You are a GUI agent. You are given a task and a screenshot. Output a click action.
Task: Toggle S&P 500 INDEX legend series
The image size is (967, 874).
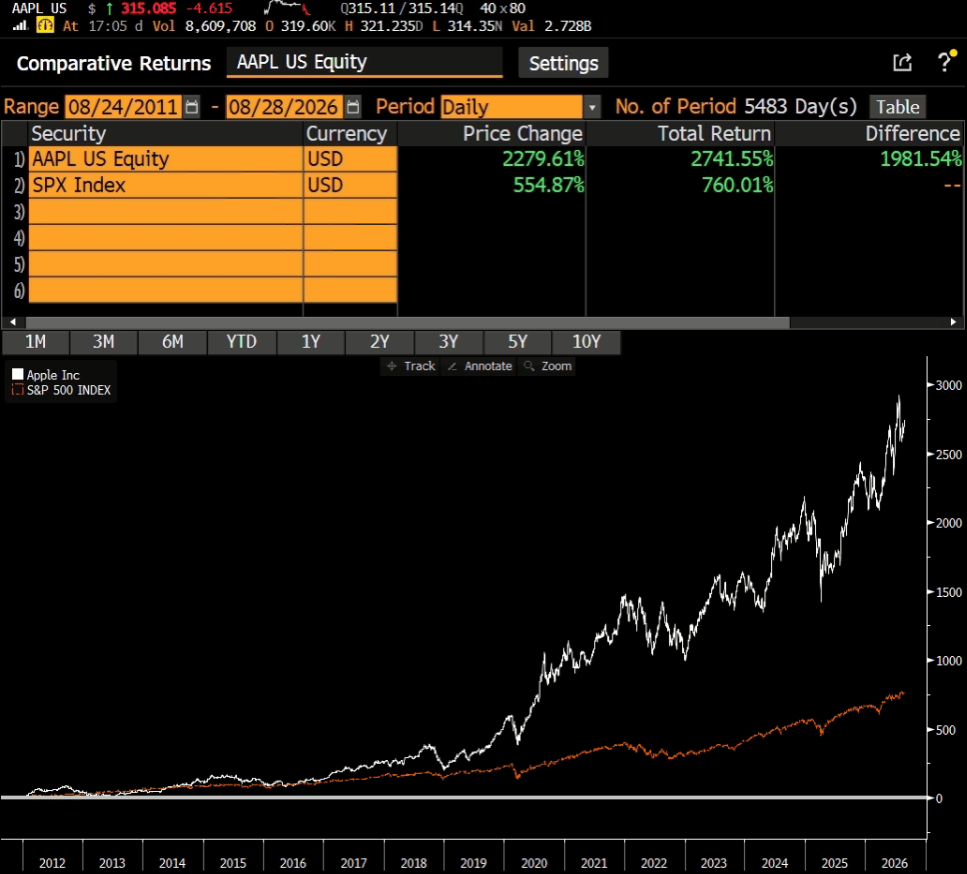(x=61, y=390)
